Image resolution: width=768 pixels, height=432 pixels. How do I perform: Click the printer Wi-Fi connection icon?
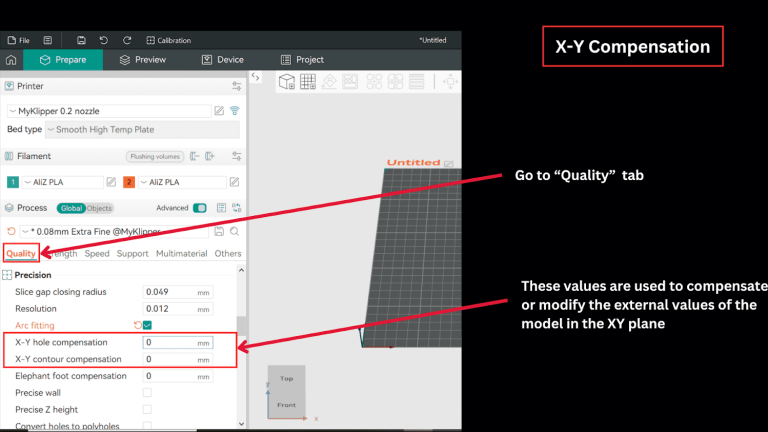pyautogui.click(x=235, y=111)
